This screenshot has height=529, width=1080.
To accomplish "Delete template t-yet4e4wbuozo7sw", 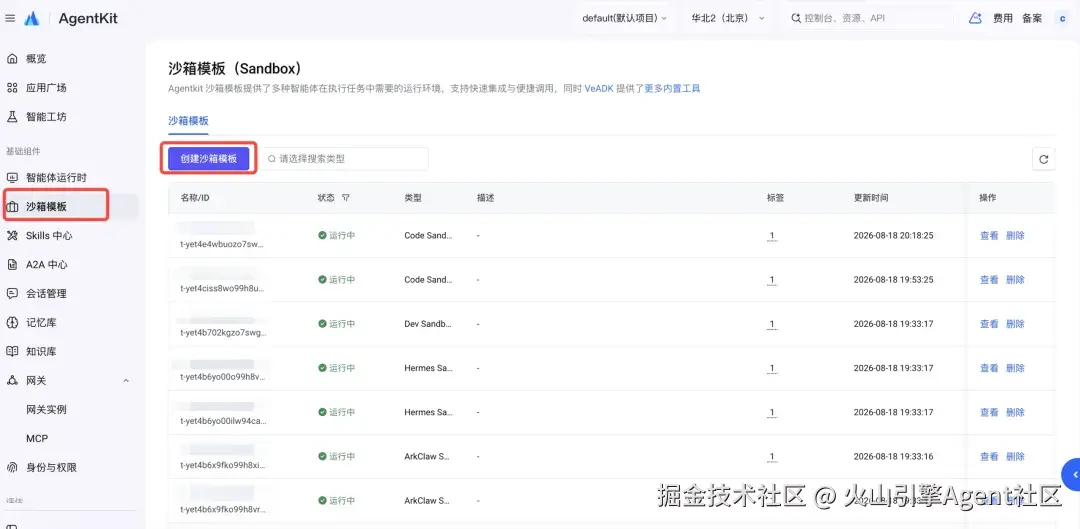I will point(1015,236).
